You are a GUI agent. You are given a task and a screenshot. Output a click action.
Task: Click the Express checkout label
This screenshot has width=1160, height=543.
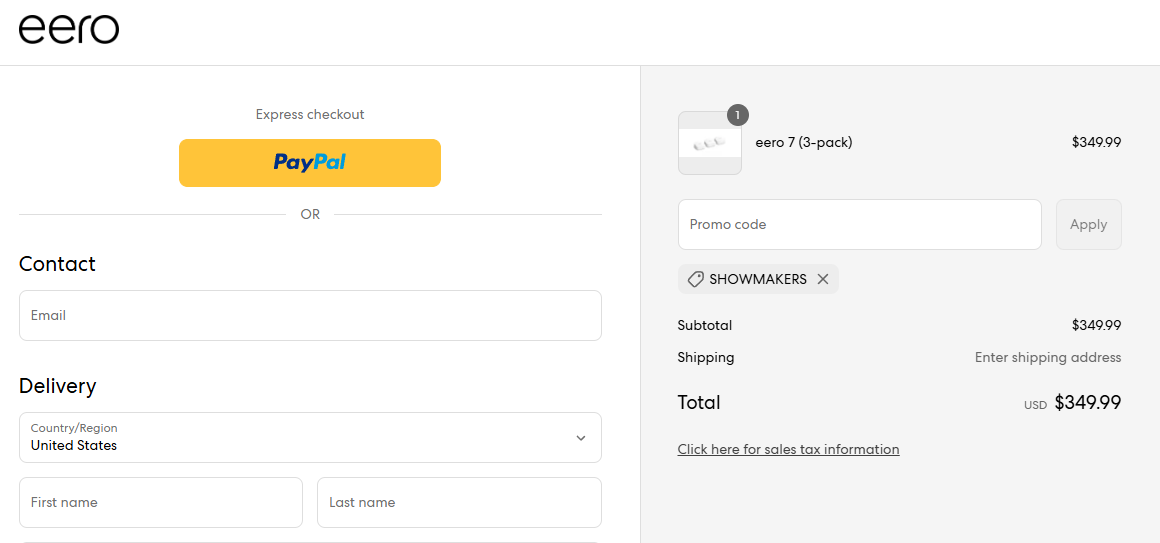point(310,115)
